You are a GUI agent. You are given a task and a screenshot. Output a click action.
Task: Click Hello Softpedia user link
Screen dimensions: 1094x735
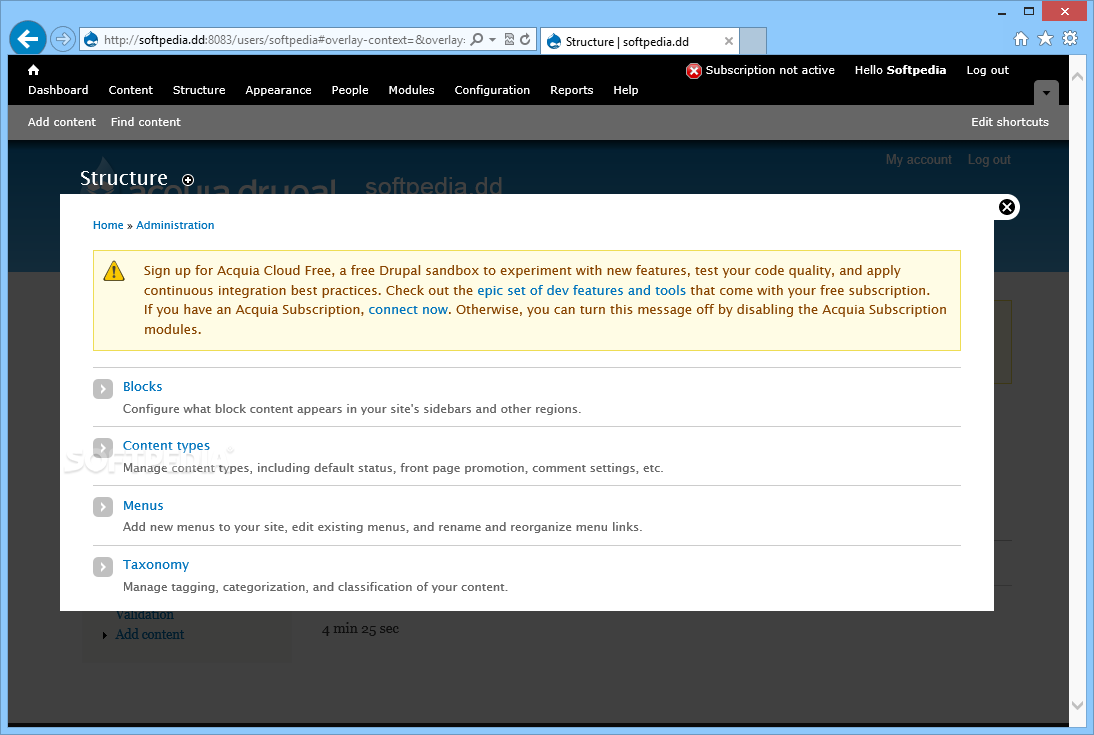click(900, 70)
